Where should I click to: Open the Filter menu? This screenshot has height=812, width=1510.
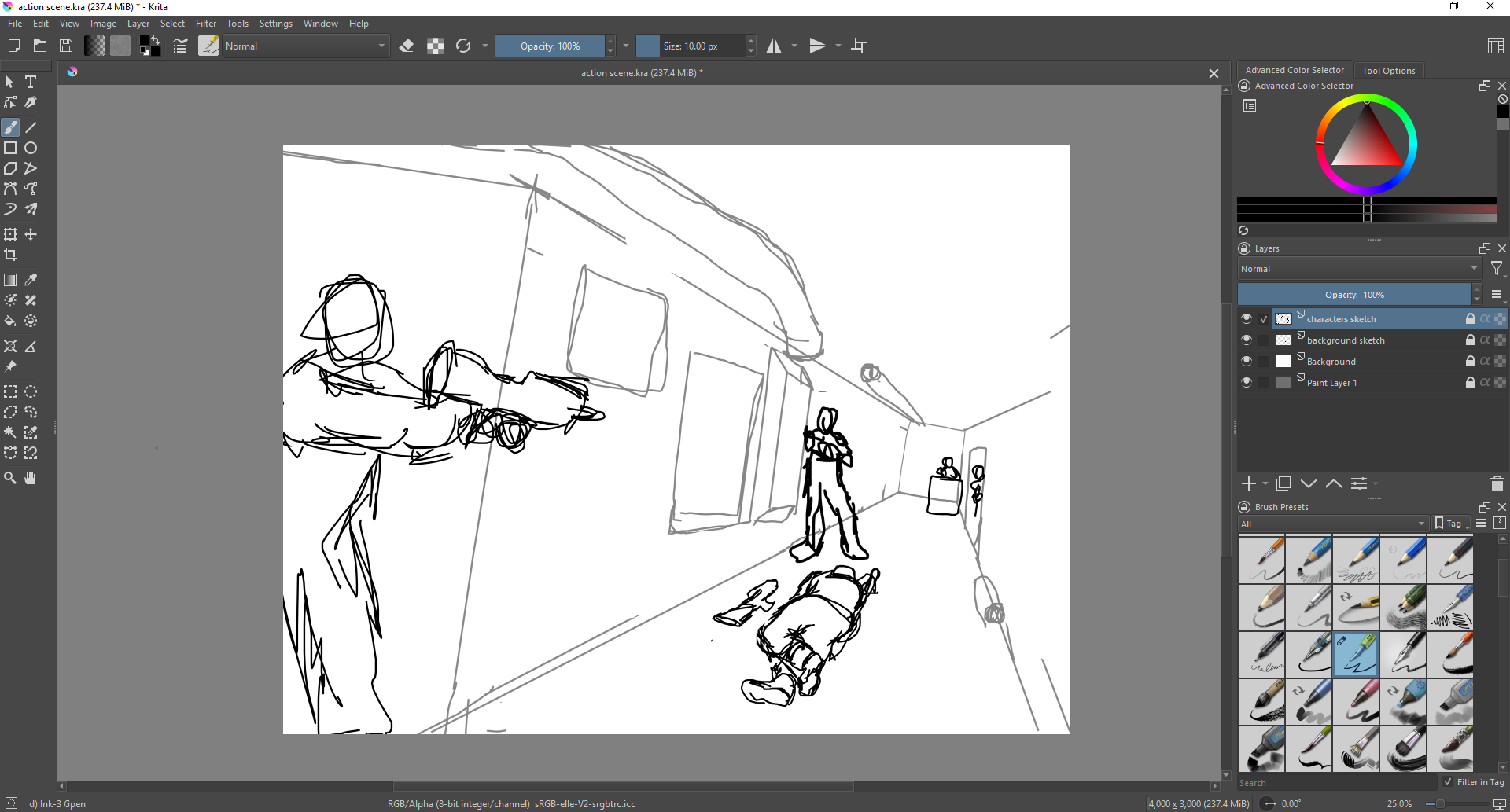pos(206,24)
